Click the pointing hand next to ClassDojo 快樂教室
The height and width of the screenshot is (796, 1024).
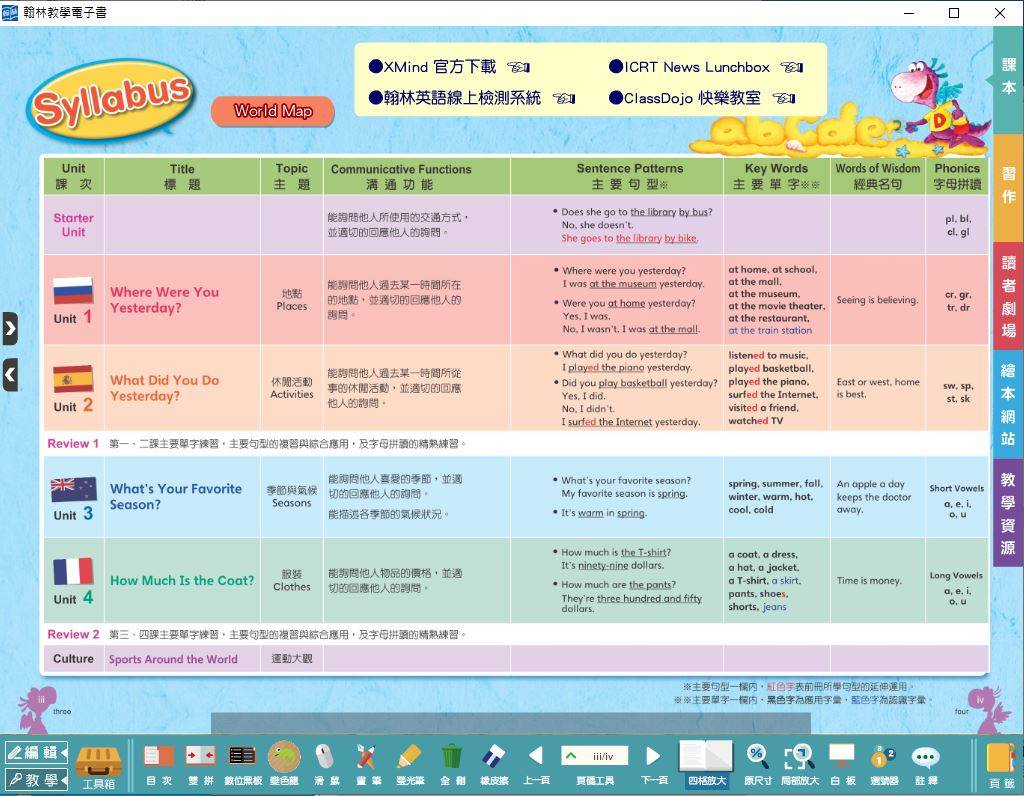[x=784, y=98]
